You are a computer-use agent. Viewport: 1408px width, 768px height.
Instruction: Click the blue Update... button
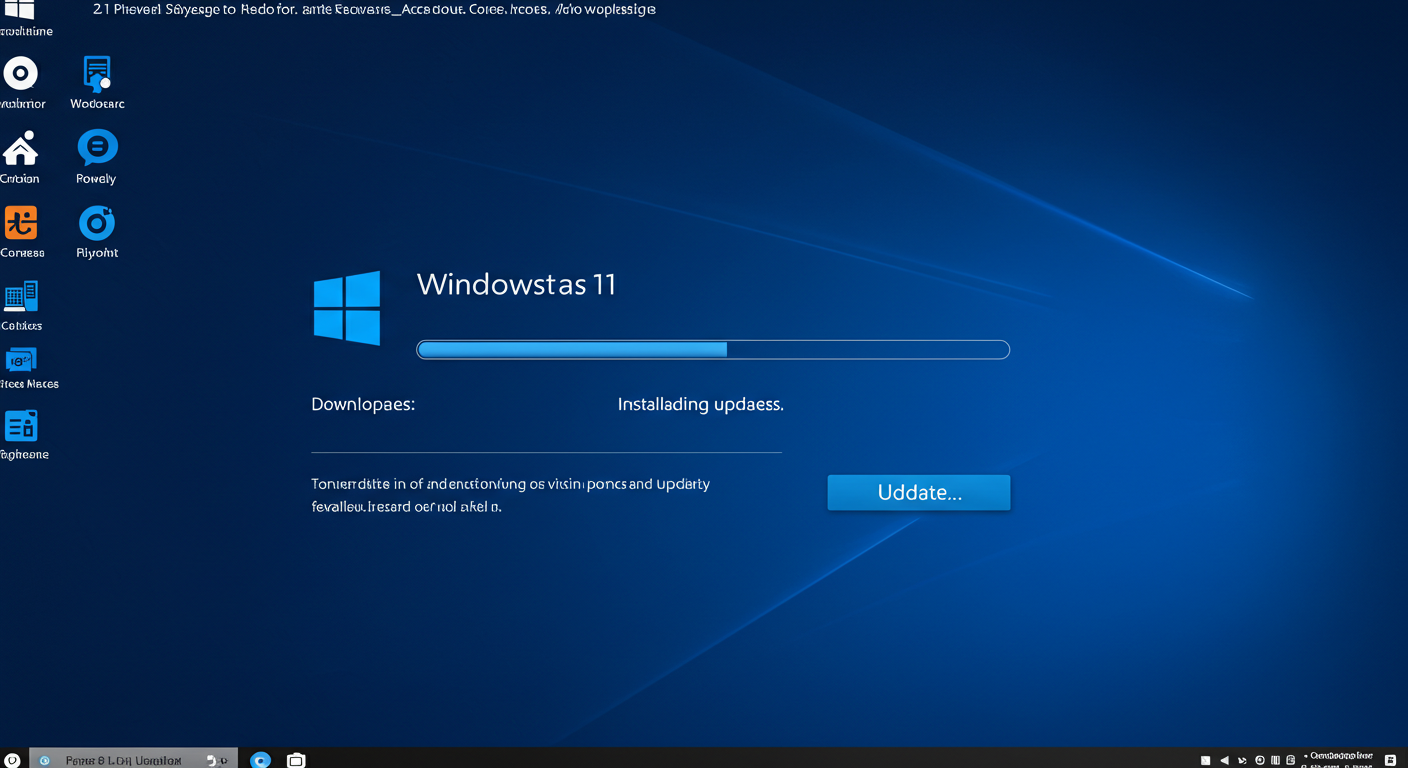pyautogui.click(x=918, y=492)
